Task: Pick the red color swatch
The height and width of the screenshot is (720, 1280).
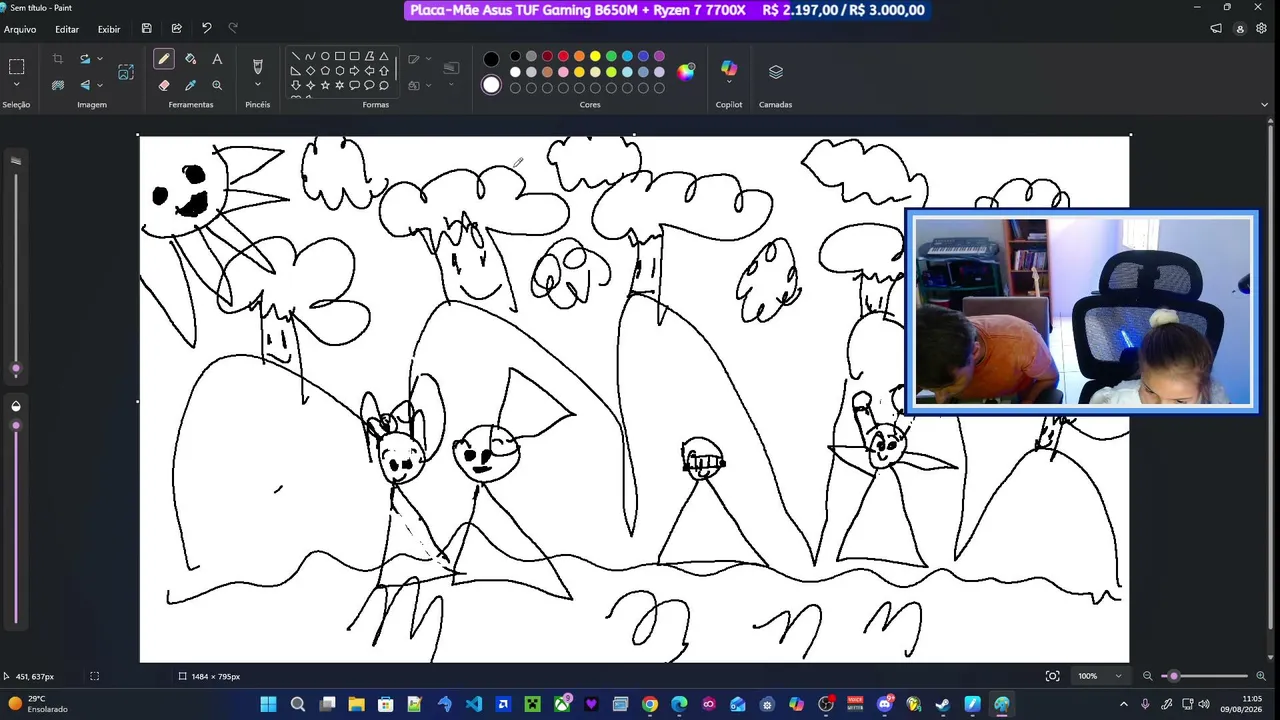Action: click(x=563, y=56)
